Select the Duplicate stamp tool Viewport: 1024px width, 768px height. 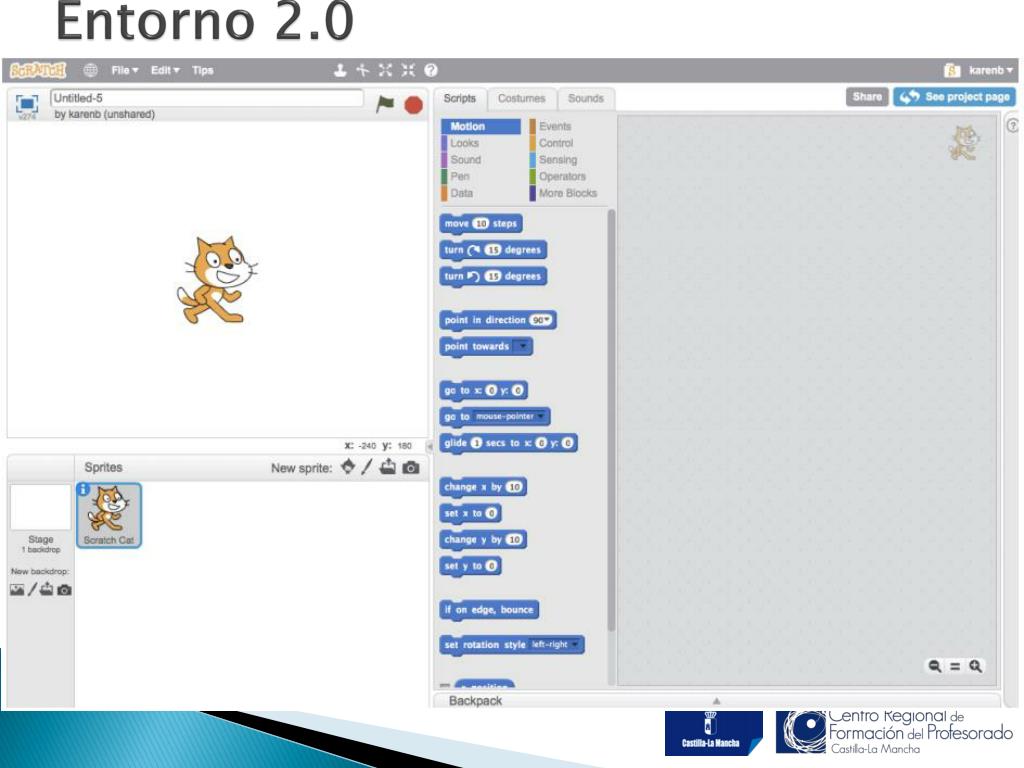(340, 70)
